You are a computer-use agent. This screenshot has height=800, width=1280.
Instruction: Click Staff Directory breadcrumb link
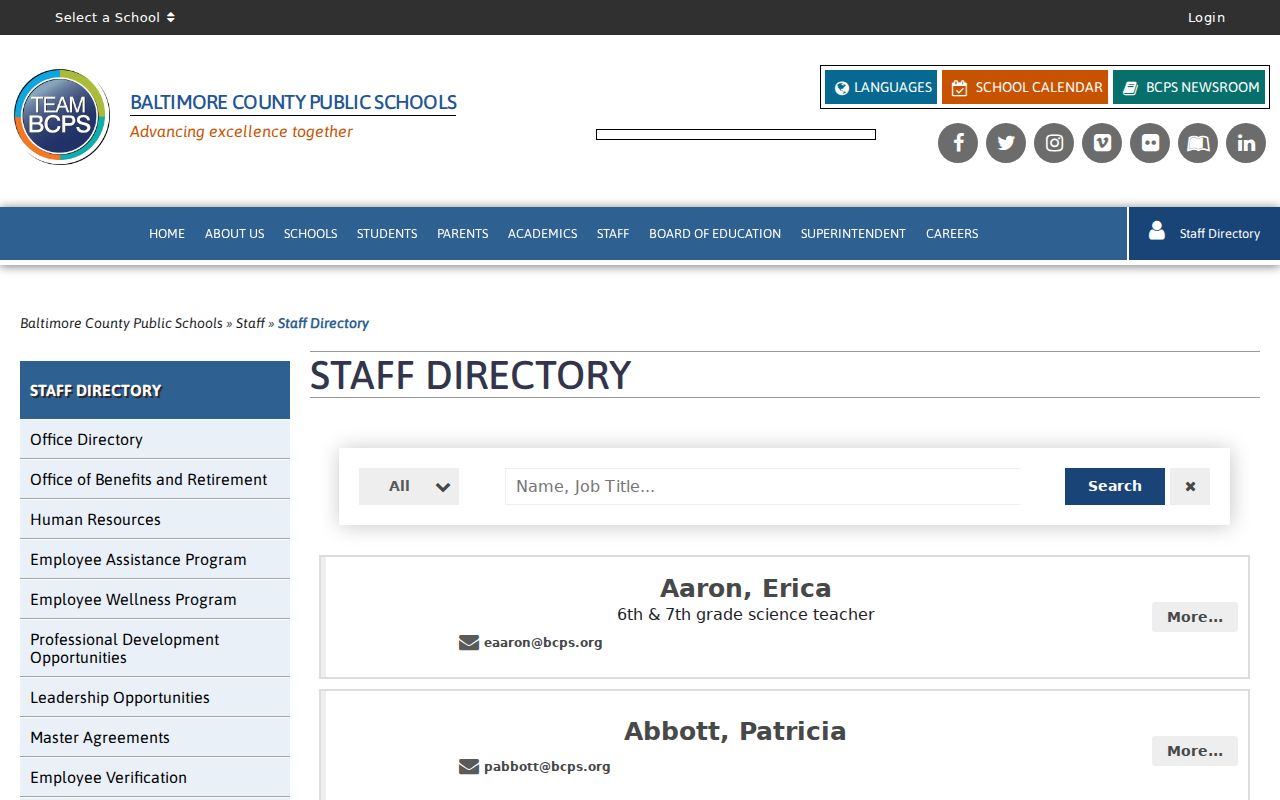click(x=323, y=323)
